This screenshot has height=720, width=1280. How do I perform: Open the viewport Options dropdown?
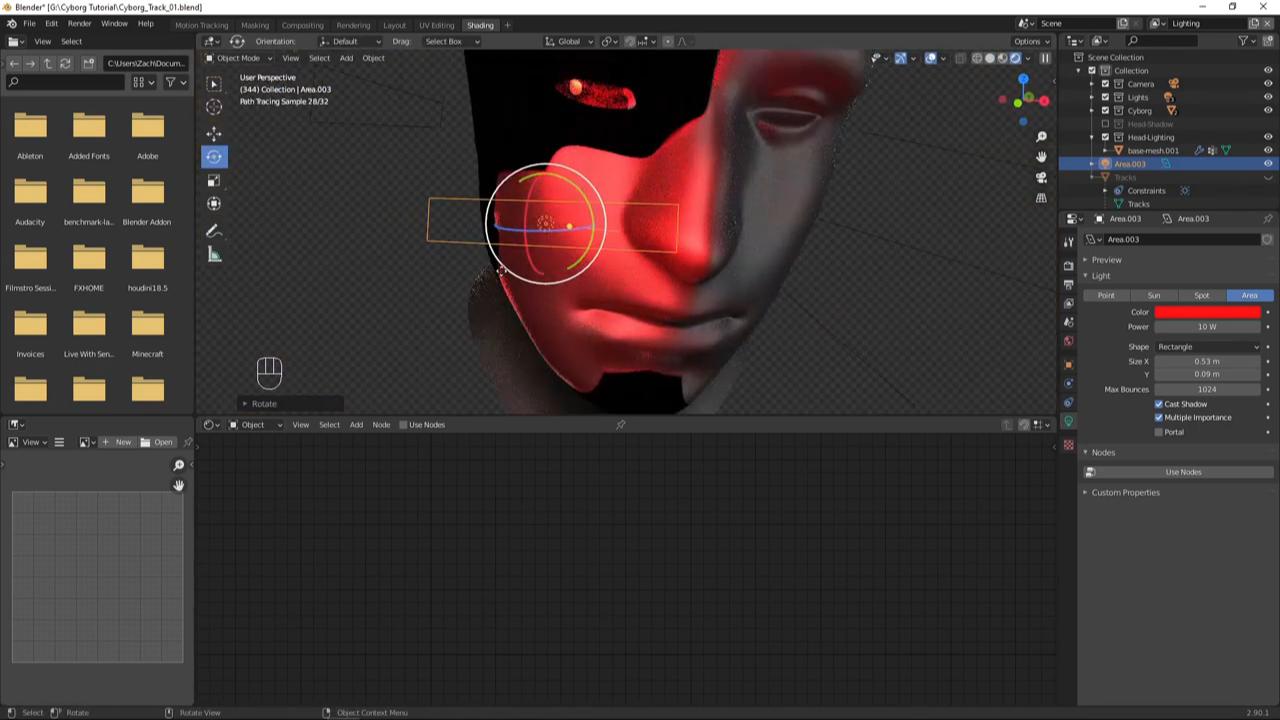tap(1031, 41)
